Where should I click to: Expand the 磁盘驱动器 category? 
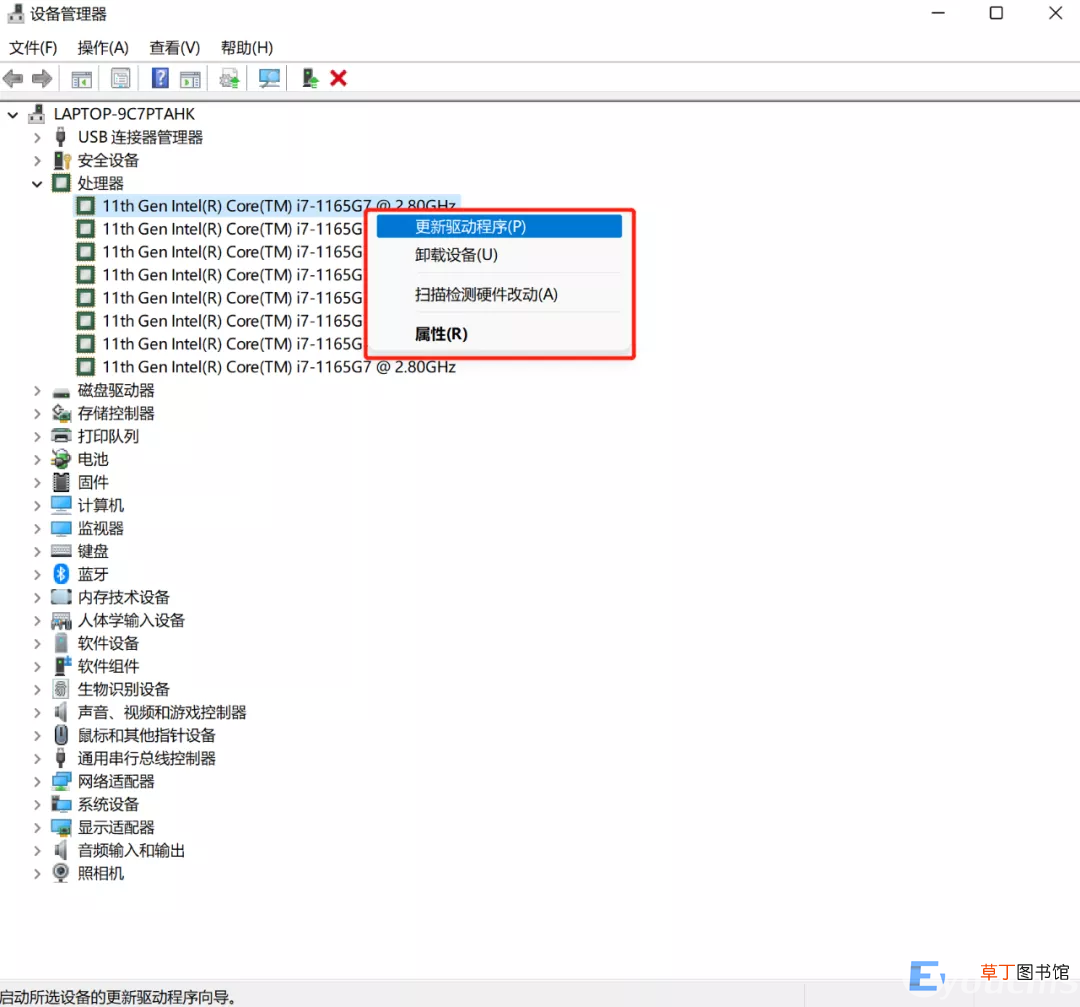37,391
